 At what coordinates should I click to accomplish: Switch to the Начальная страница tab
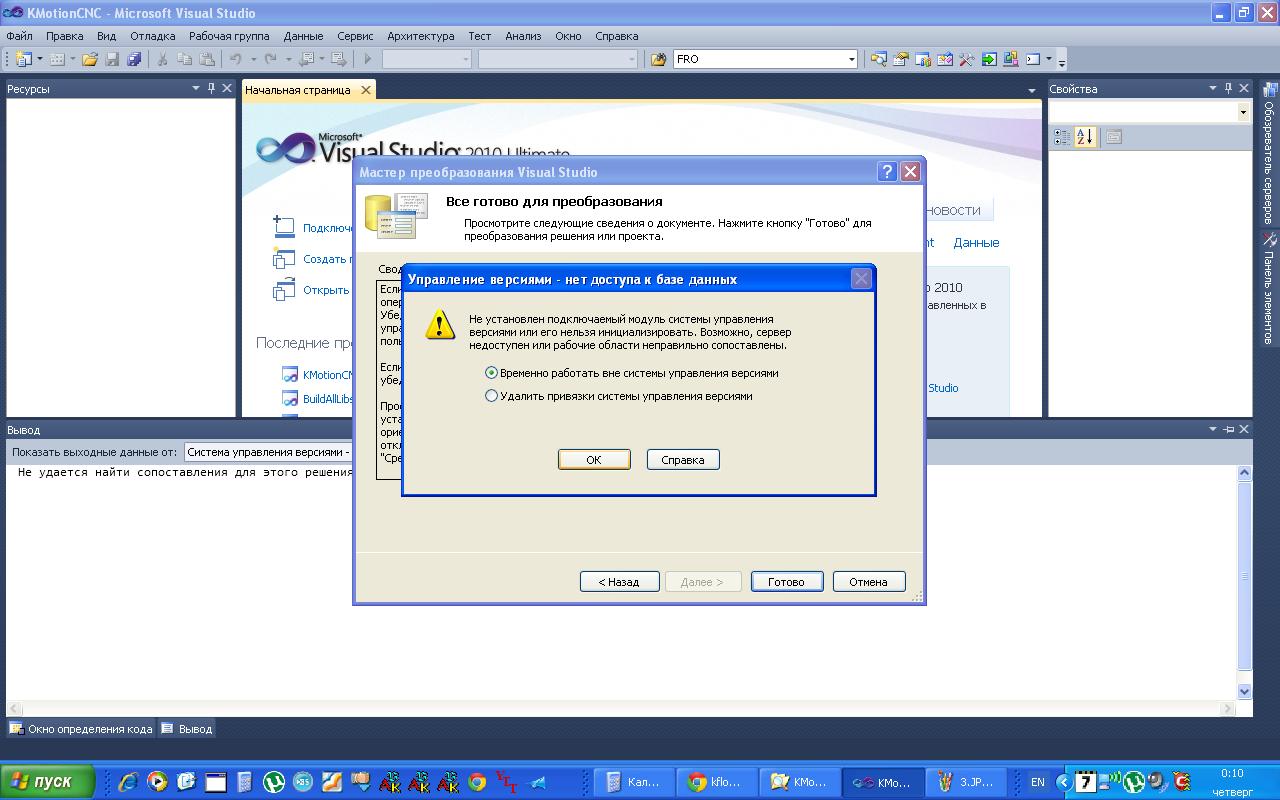298,90
